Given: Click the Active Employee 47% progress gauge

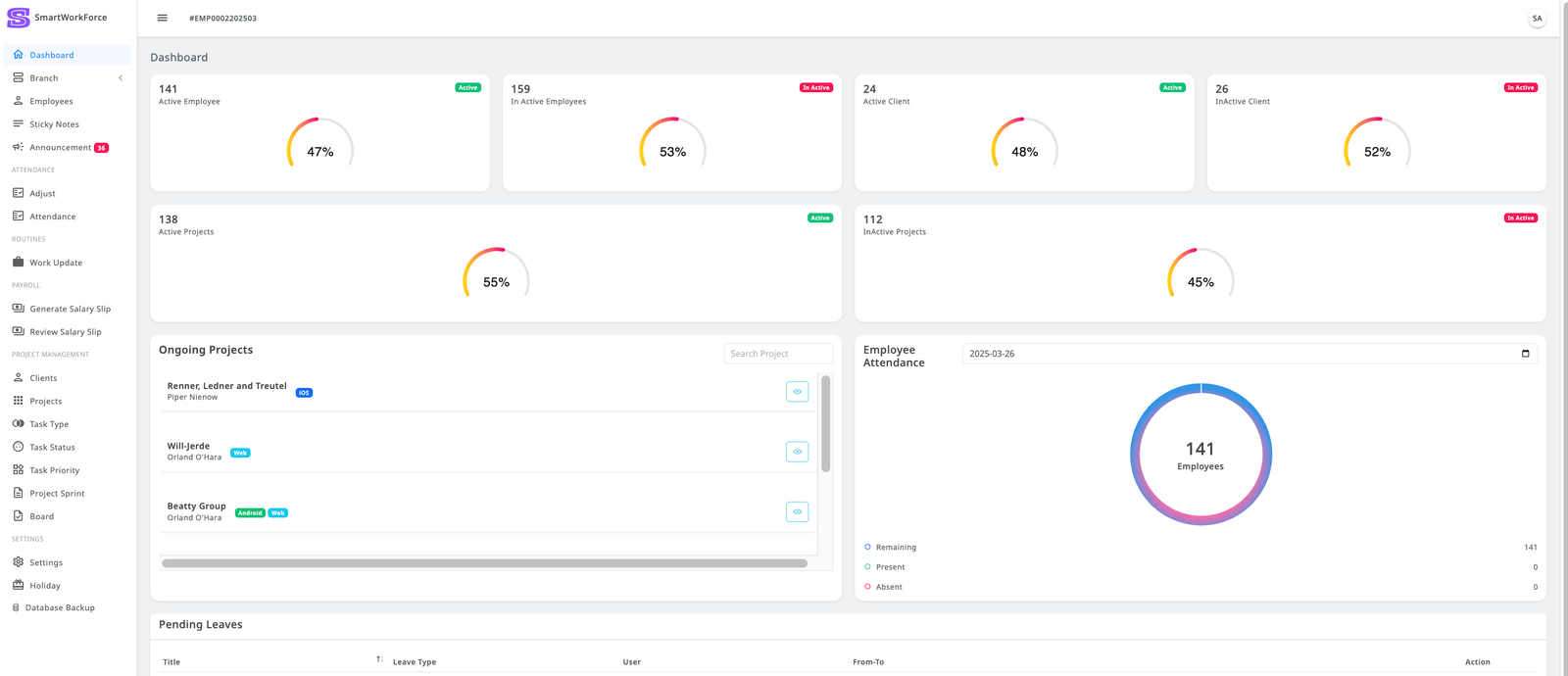Looking at the screenshot, I should pos(320,147).
